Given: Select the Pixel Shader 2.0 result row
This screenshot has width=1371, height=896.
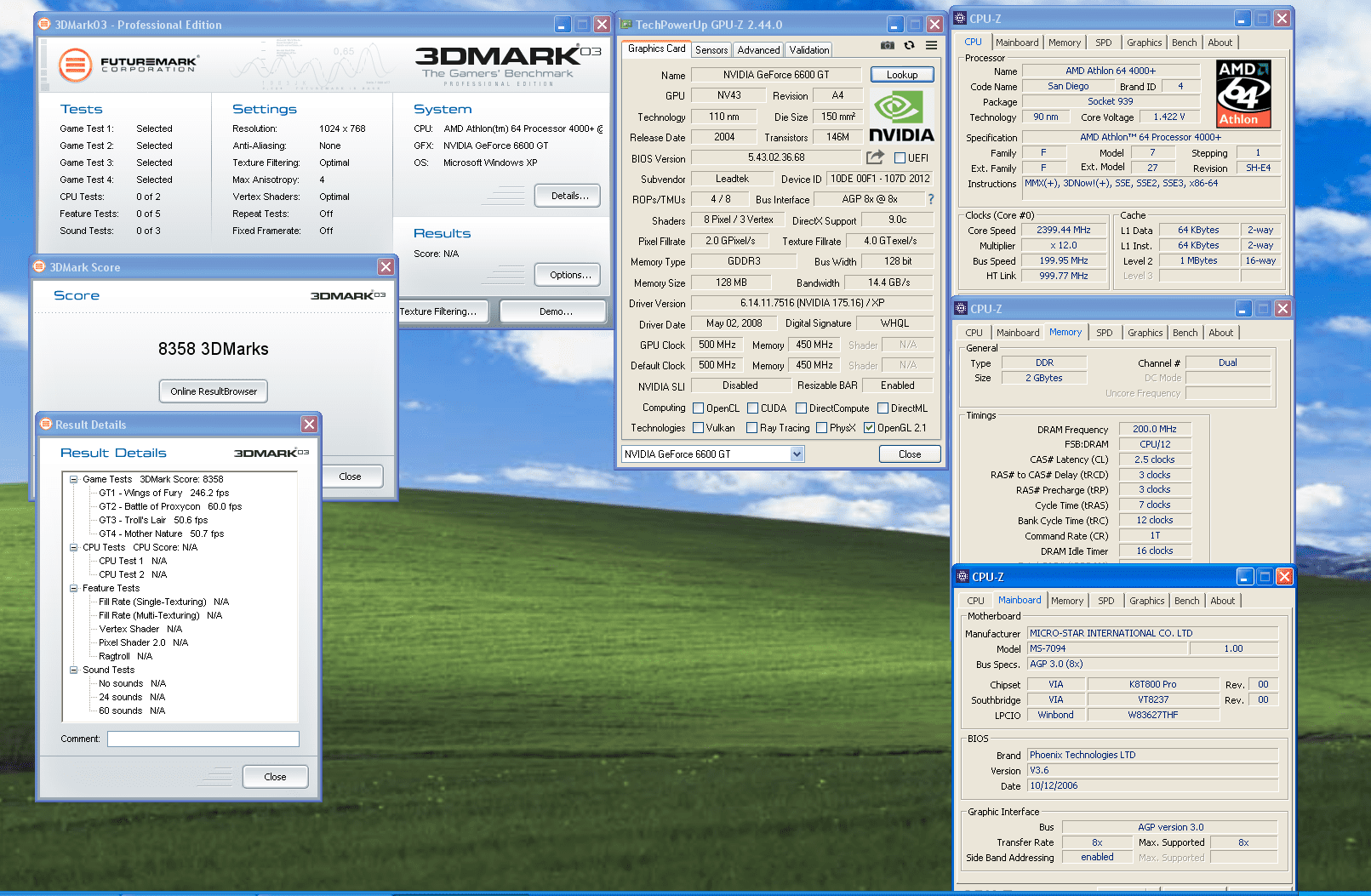Looking at the screenshot, I should [143, 642].
